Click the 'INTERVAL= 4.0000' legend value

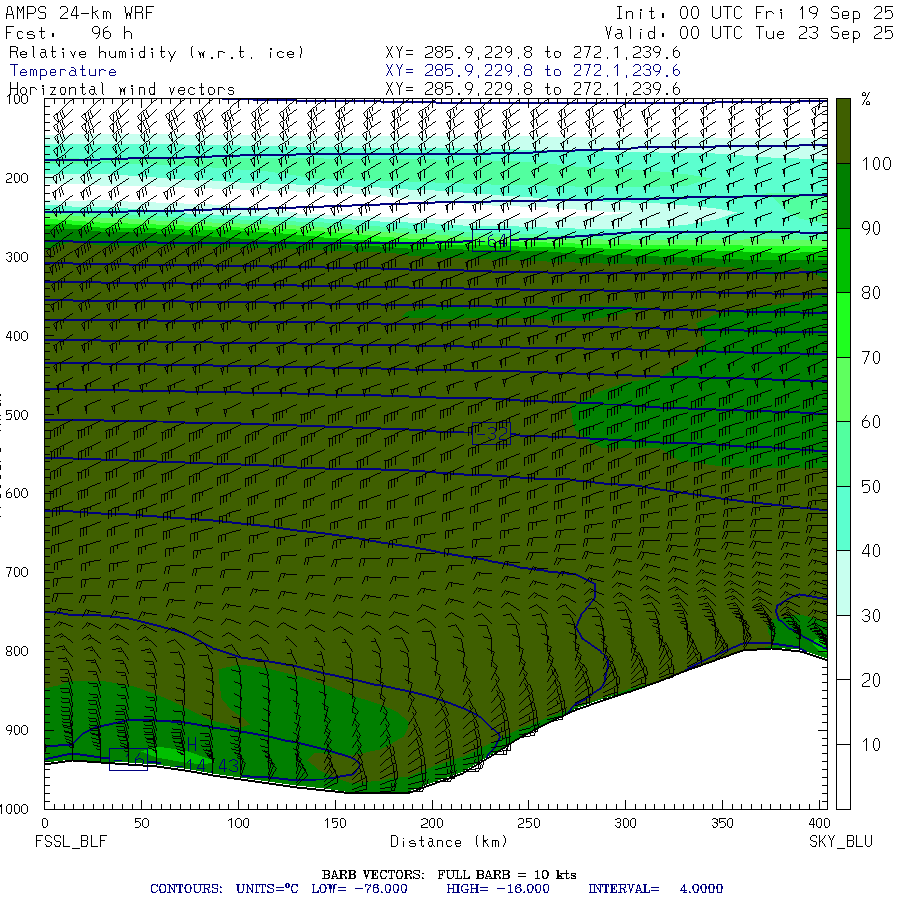655,889
